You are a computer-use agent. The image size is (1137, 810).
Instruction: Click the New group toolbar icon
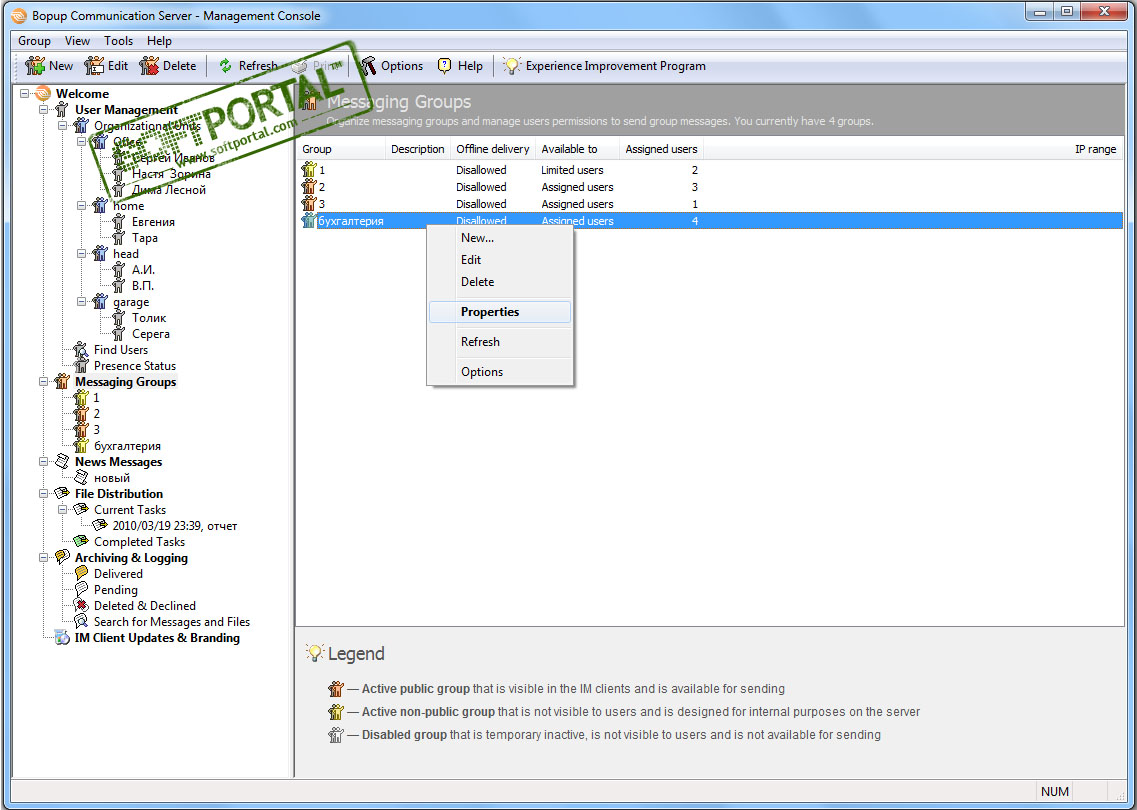point(34,66)
